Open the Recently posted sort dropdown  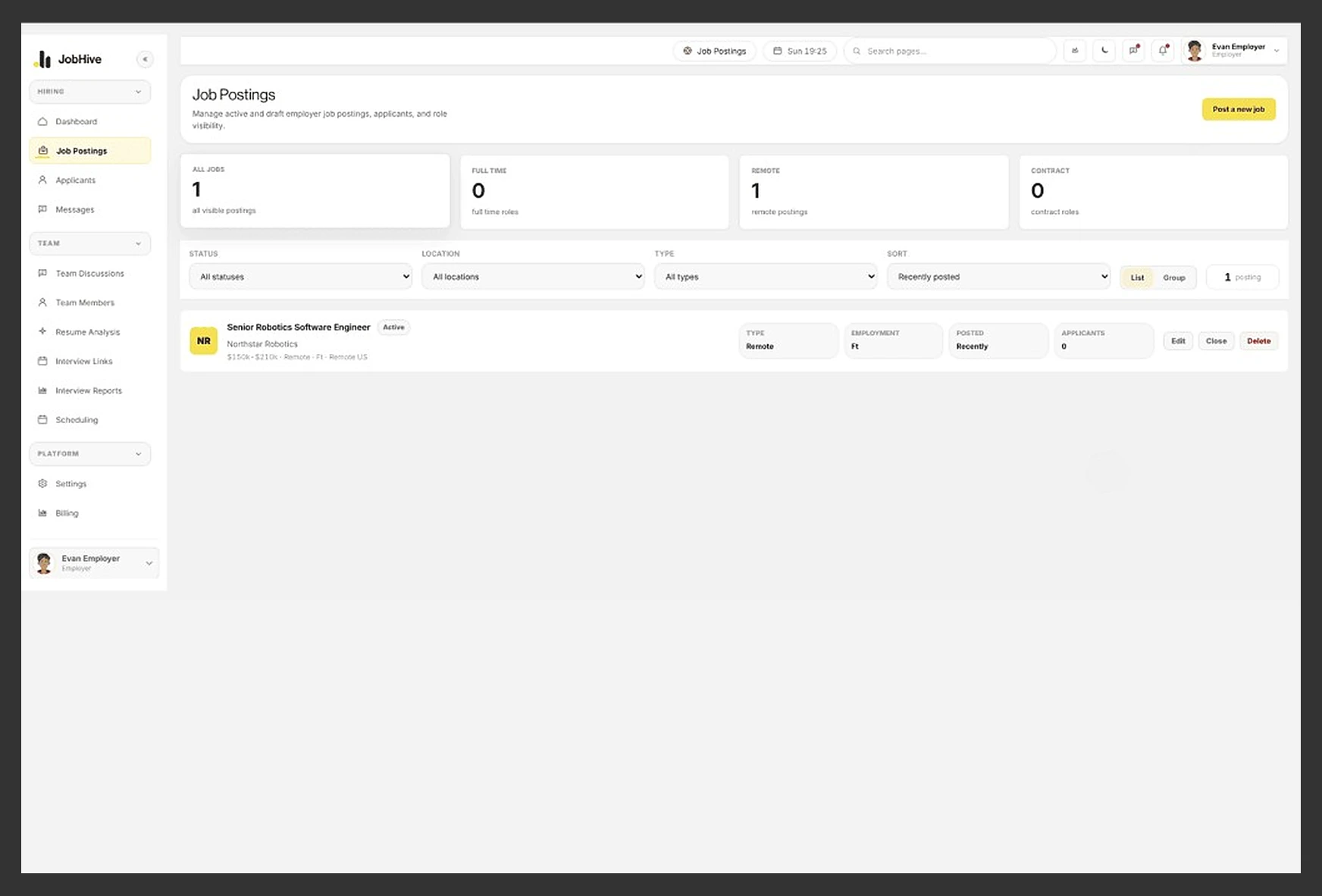999,277
